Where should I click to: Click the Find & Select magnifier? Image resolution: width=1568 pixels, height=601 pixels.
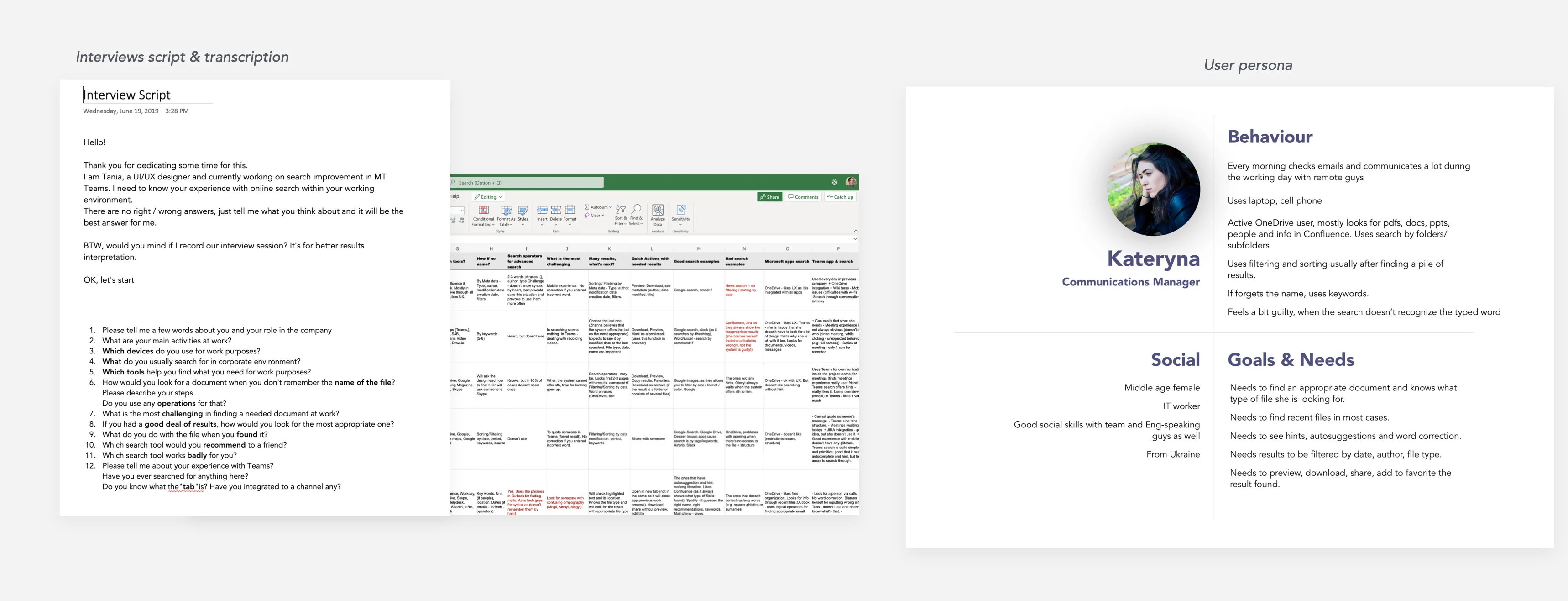(636, 209)
